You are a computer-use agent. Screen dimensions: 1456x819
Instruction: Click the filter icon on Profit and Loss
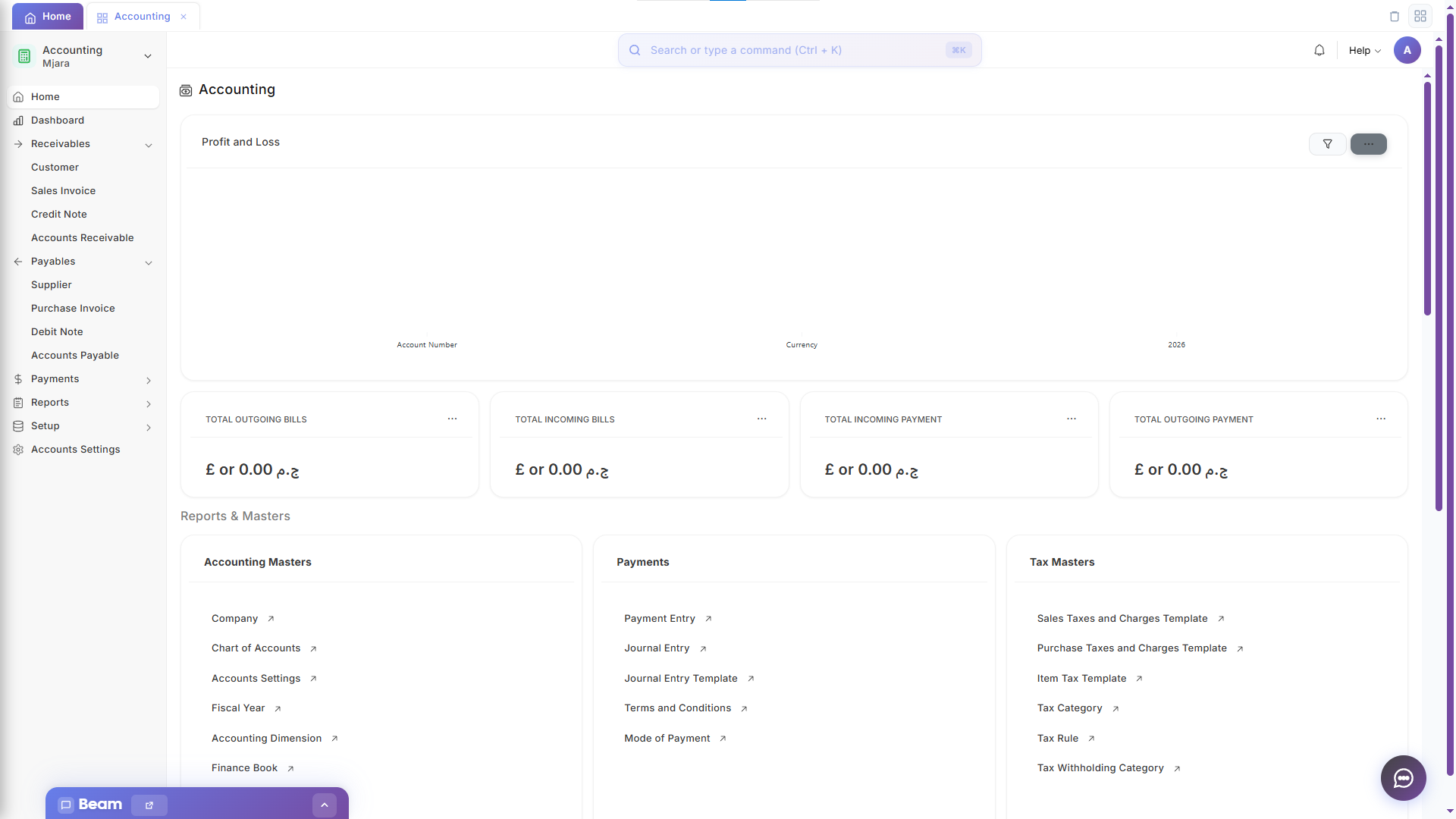click(1327, 144)
